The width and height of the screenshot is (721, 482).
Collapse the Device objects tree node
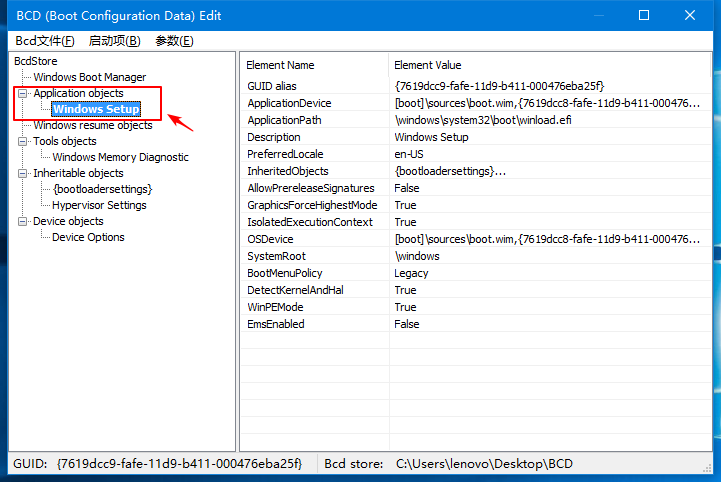click(23, 221)
